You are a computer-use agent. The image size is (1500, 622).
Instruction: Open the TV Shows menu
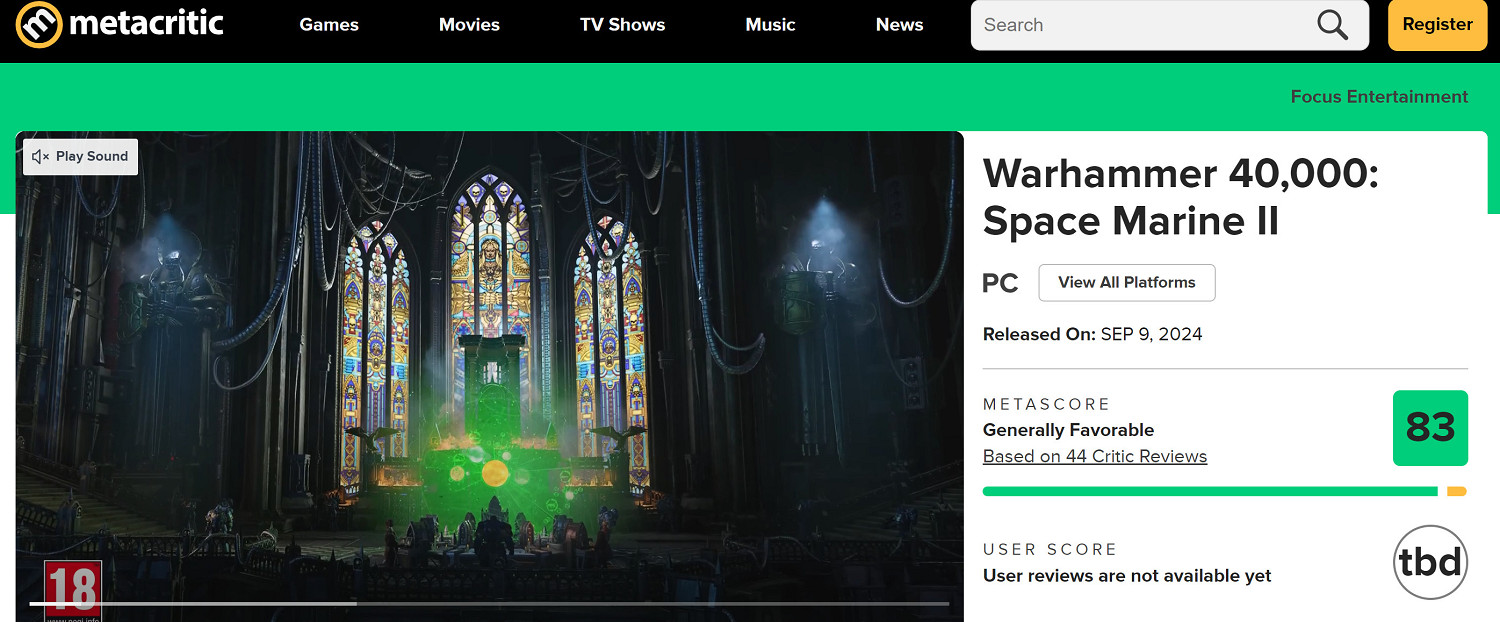(x=622, y=25)
